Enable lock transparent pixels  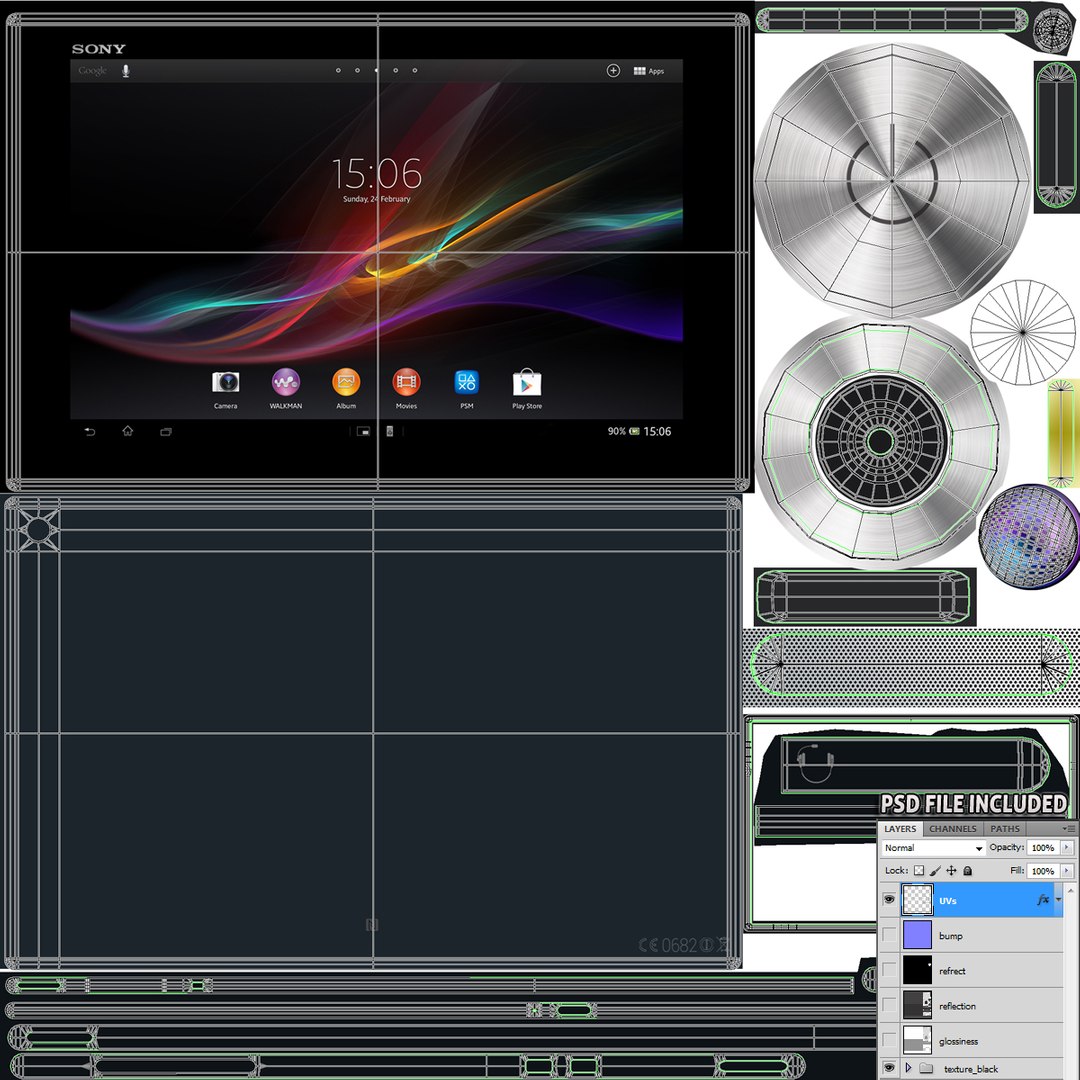pyautogui.click(x=919, y=871)
